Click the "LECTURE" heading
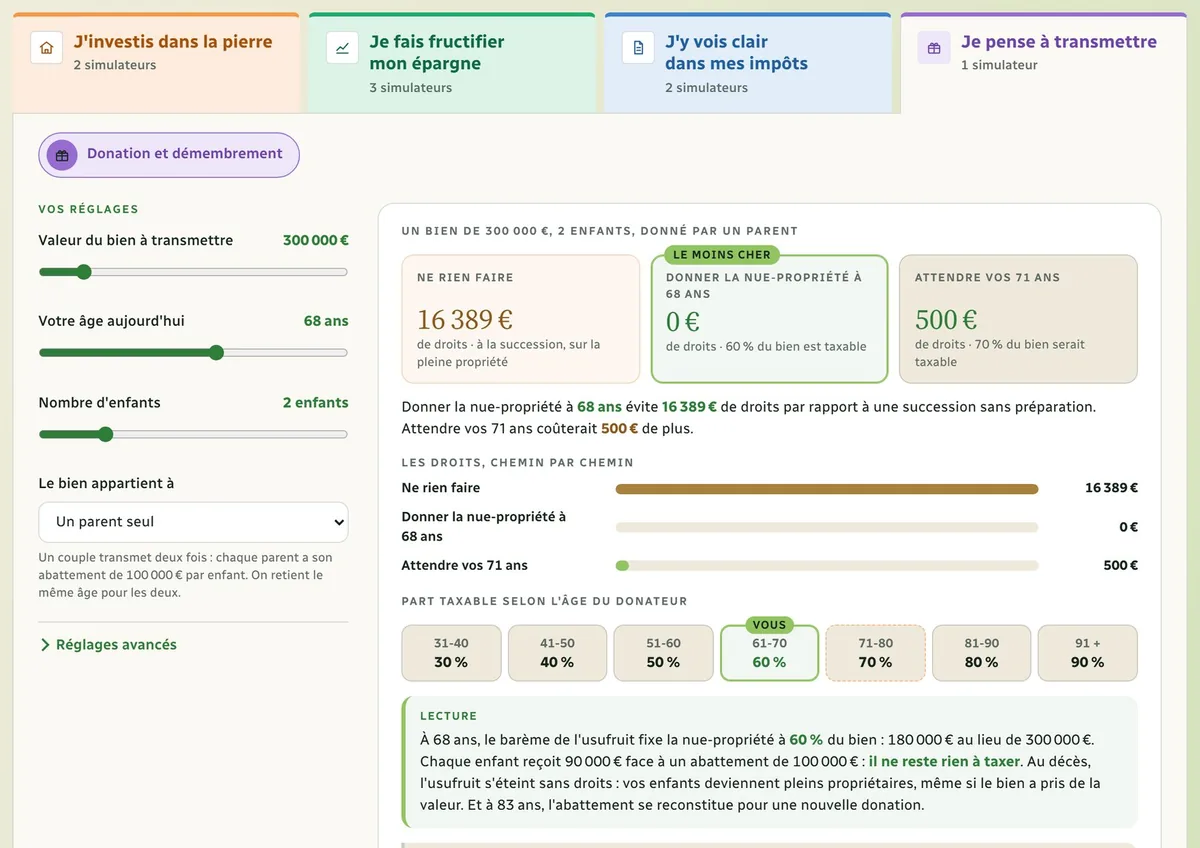The height and width of the screenshot is (848, 1200). [x=448, y=716]
